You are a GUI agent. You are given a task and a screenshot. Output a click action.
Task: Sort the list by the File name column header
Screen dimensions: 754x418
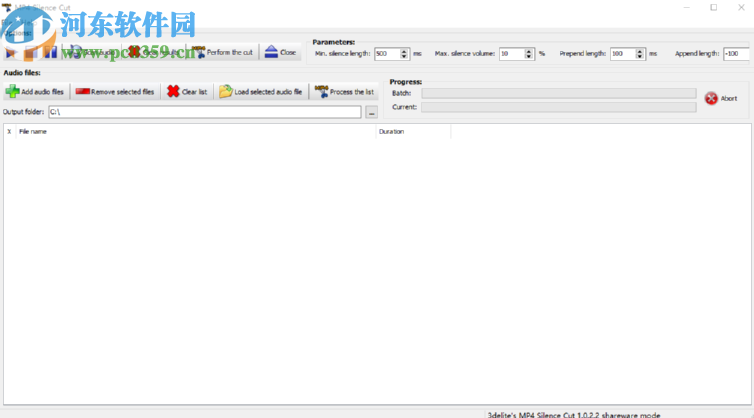point(196,131)
